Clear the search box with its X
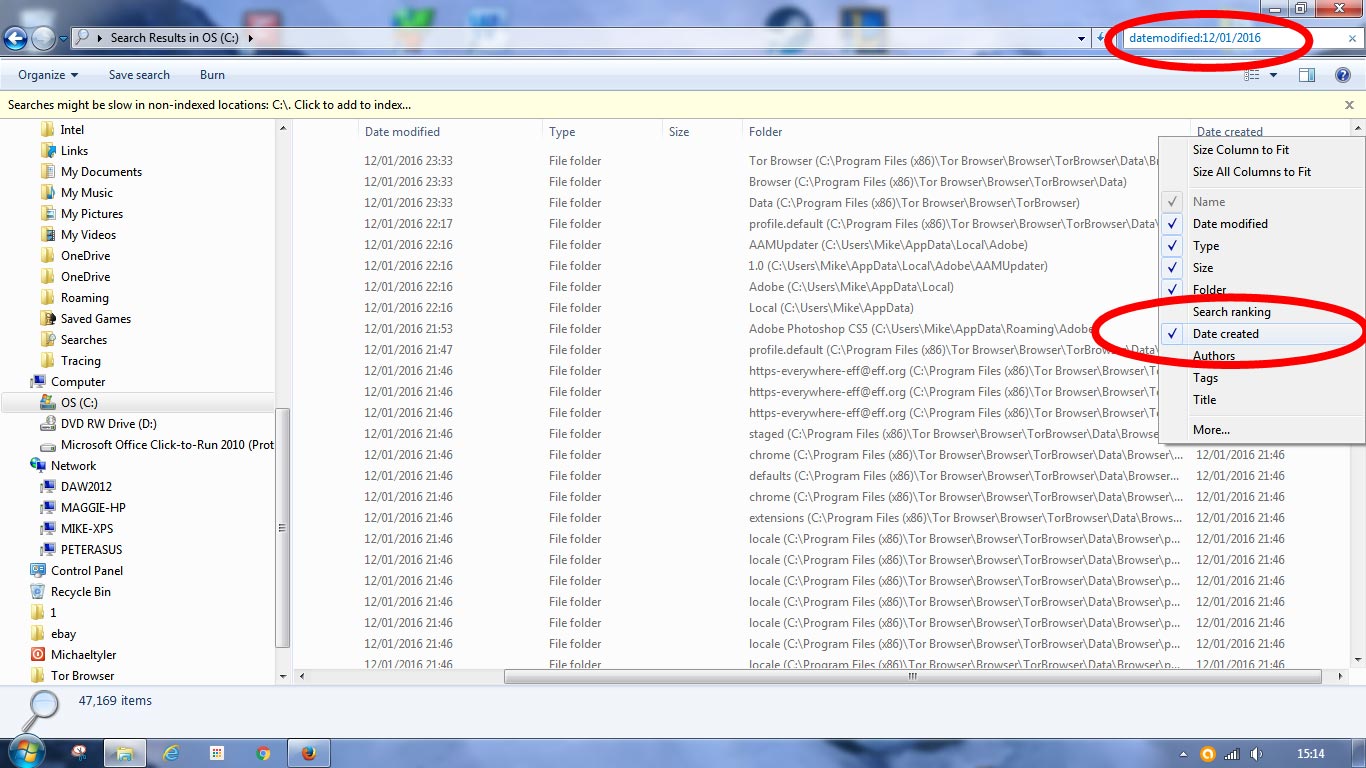 [x=1352, y=38]
